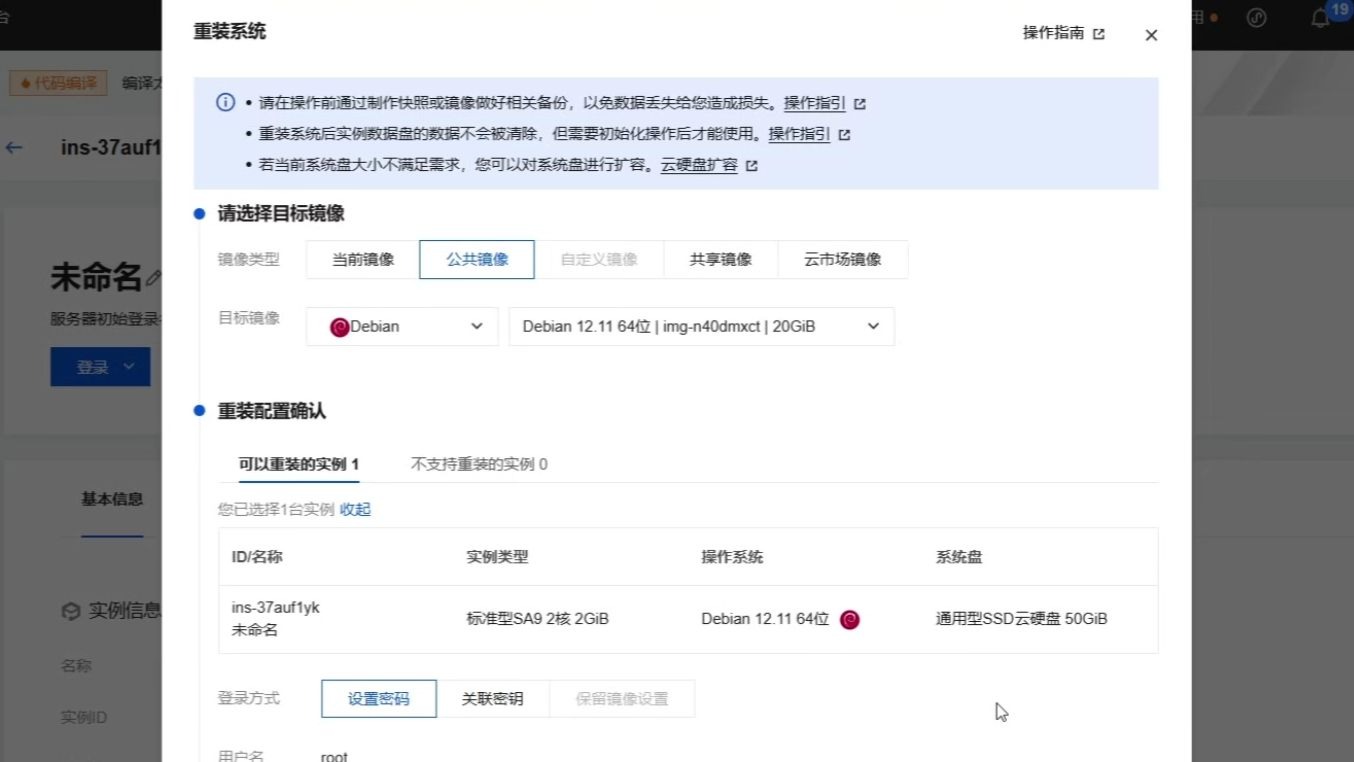Click the 登录 button on background page
This screenshot has width=1354, height=762.
pos(100,367)
